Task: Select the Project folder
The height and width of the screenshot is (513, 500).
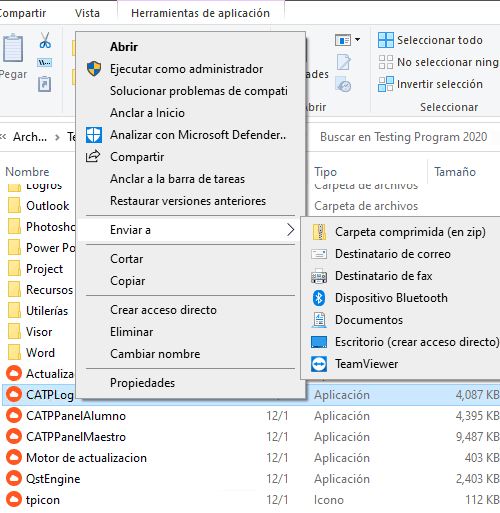Action: (x=44, y=269)
